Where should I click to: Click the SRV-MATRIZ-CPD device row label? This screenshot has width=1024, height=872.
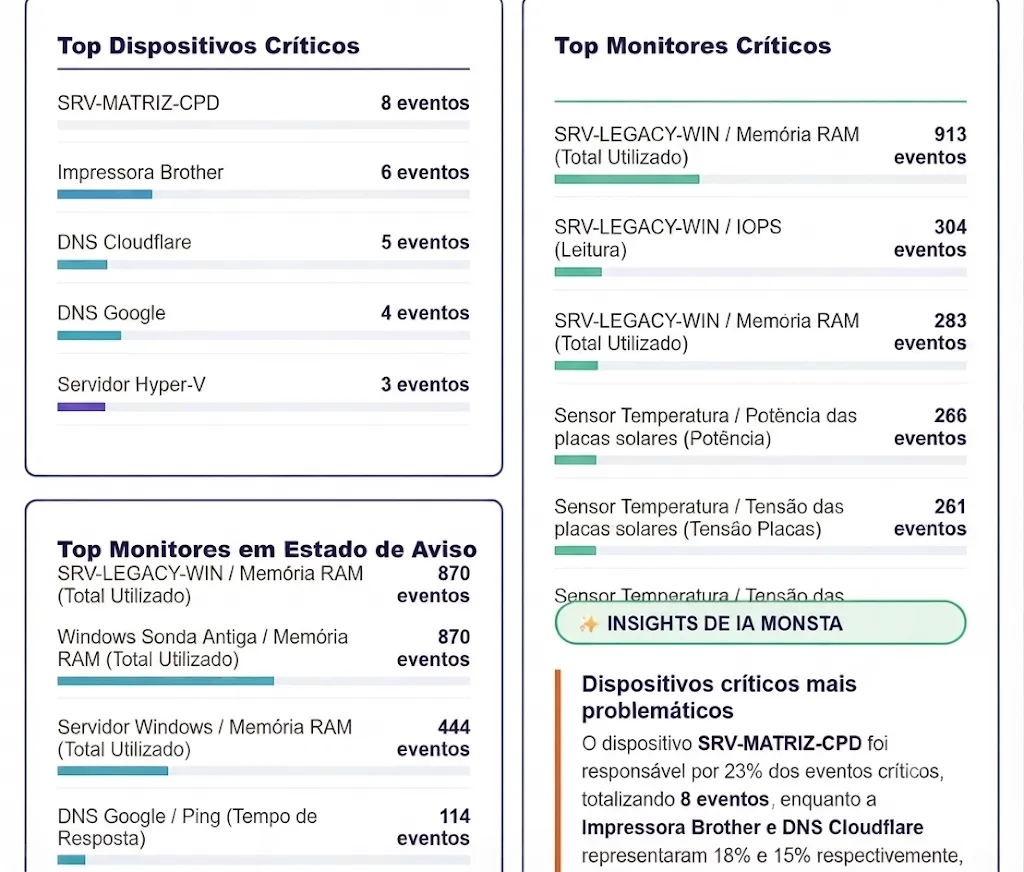click(x=138, y=103)
